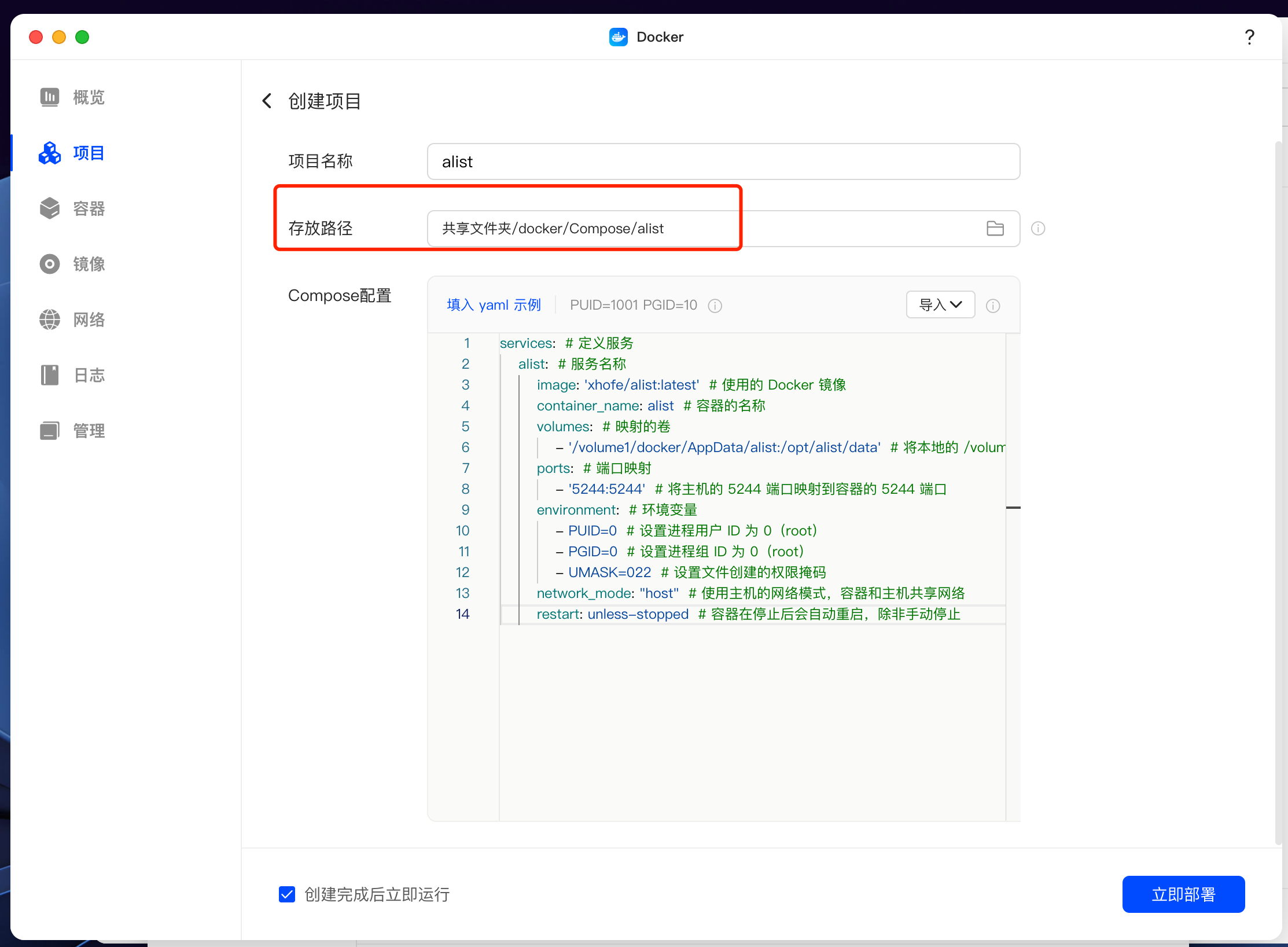Click the 日志 notebook icon

(50, 375)
